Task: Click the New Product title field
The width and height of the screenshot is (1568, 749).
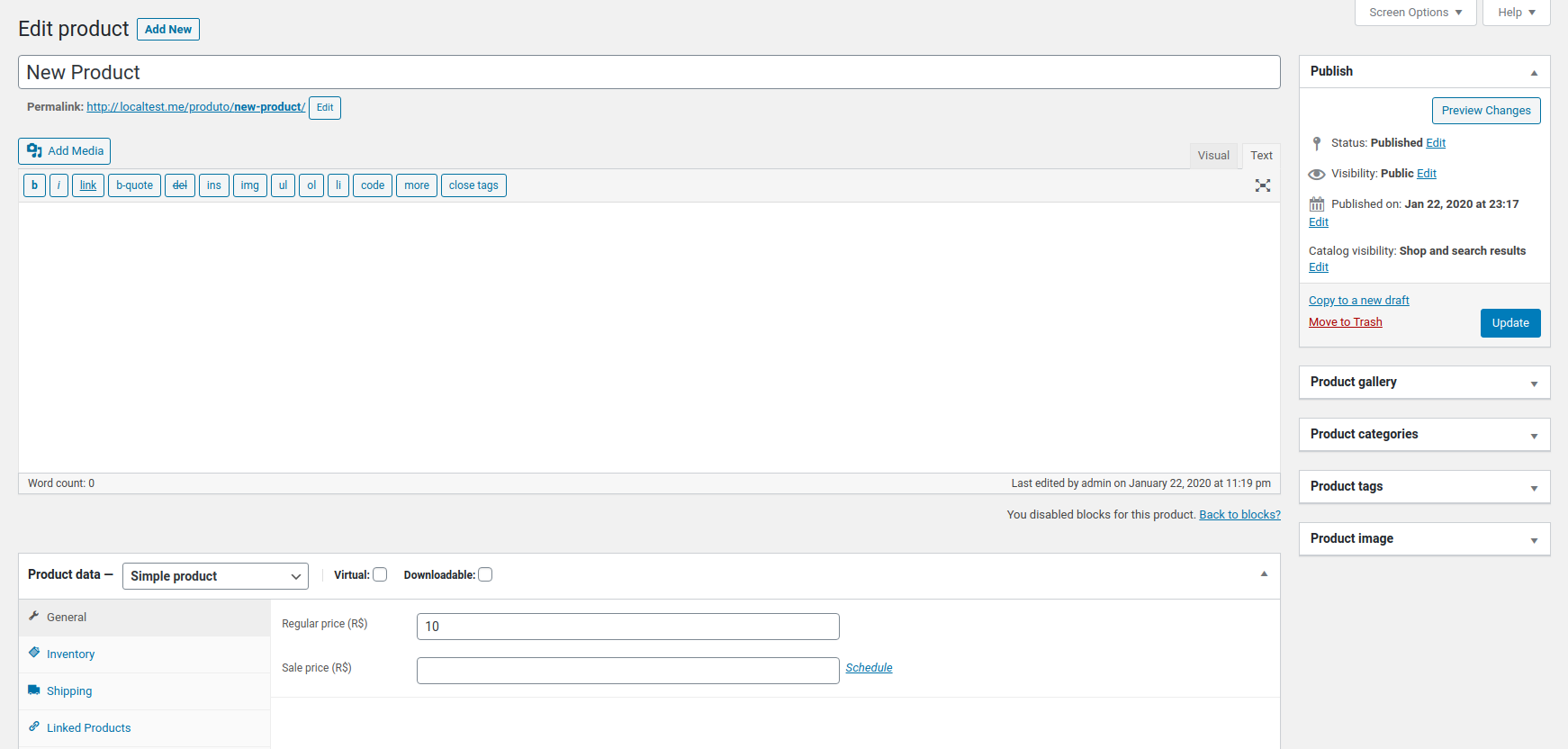Action: pyautogui.click(x=649, y=72)
